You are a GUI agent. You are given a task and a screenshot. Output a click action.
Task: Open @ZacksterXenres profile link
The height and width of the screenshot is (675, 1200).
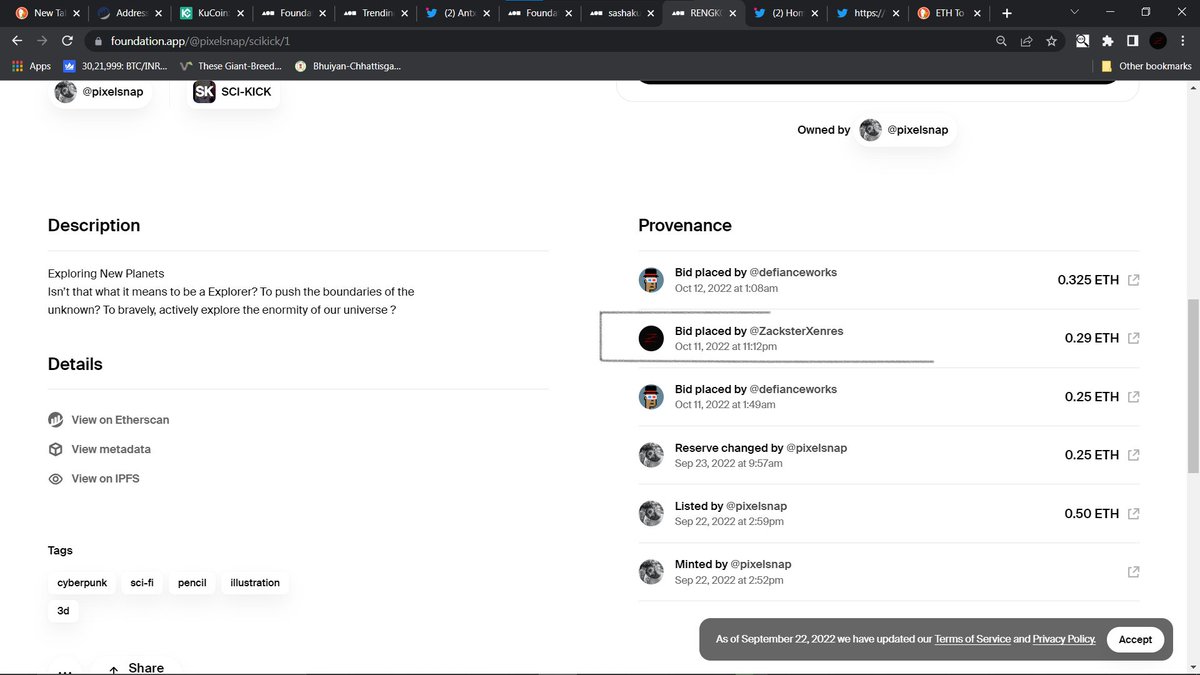click(796, 331)
